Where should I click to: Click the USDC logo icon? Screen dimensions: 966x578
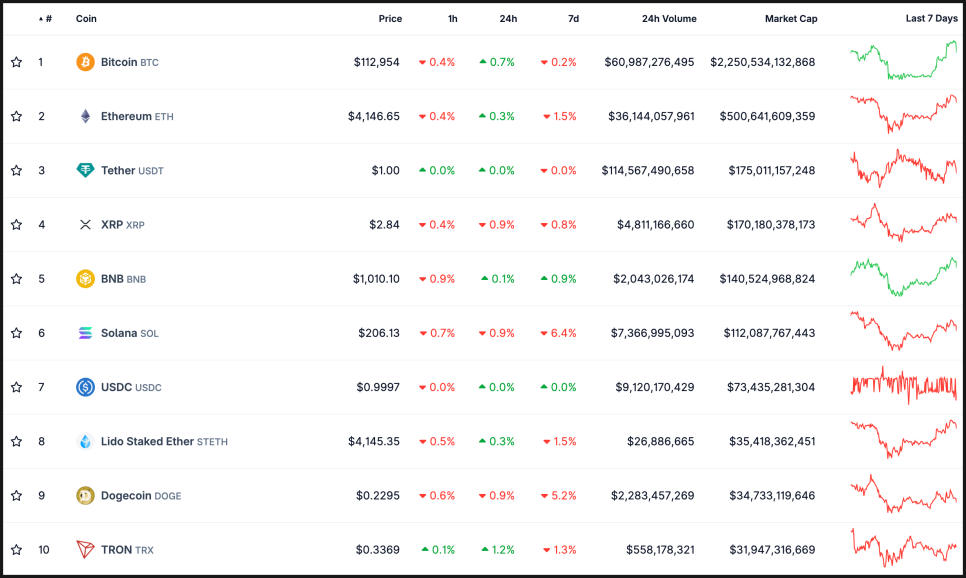click(x=85, y=387)
